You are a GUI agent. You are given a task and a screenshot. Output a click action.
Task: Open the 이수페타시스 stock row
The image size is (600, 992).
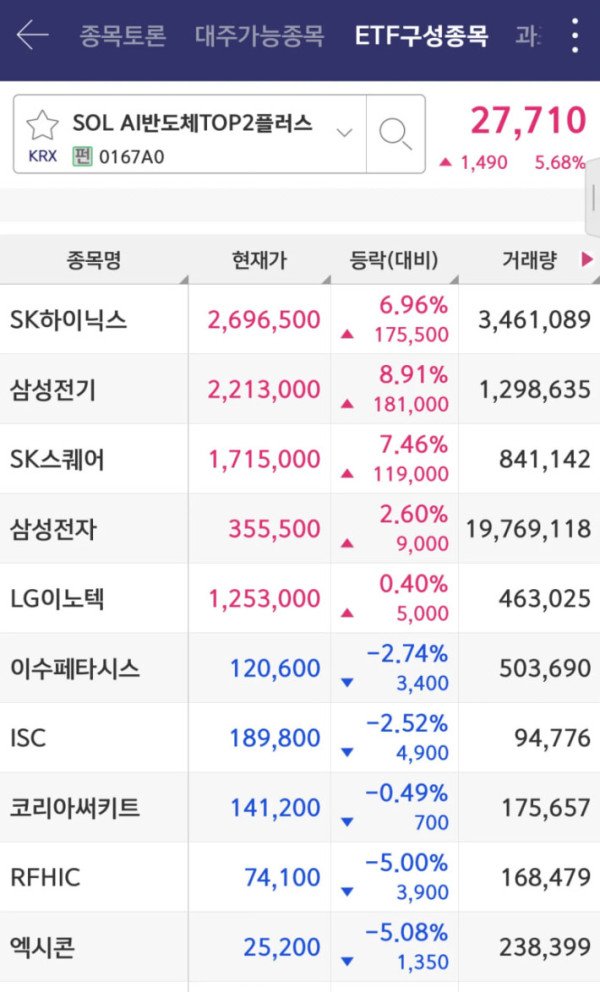300,668
